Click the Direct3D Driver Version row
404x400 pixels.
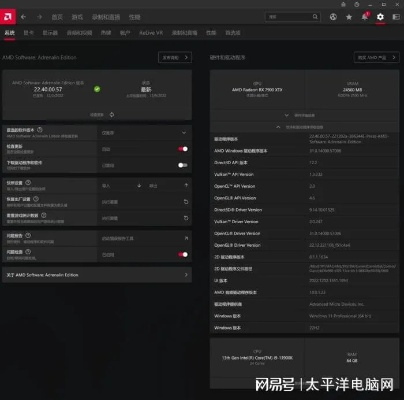tap(304, 210)
